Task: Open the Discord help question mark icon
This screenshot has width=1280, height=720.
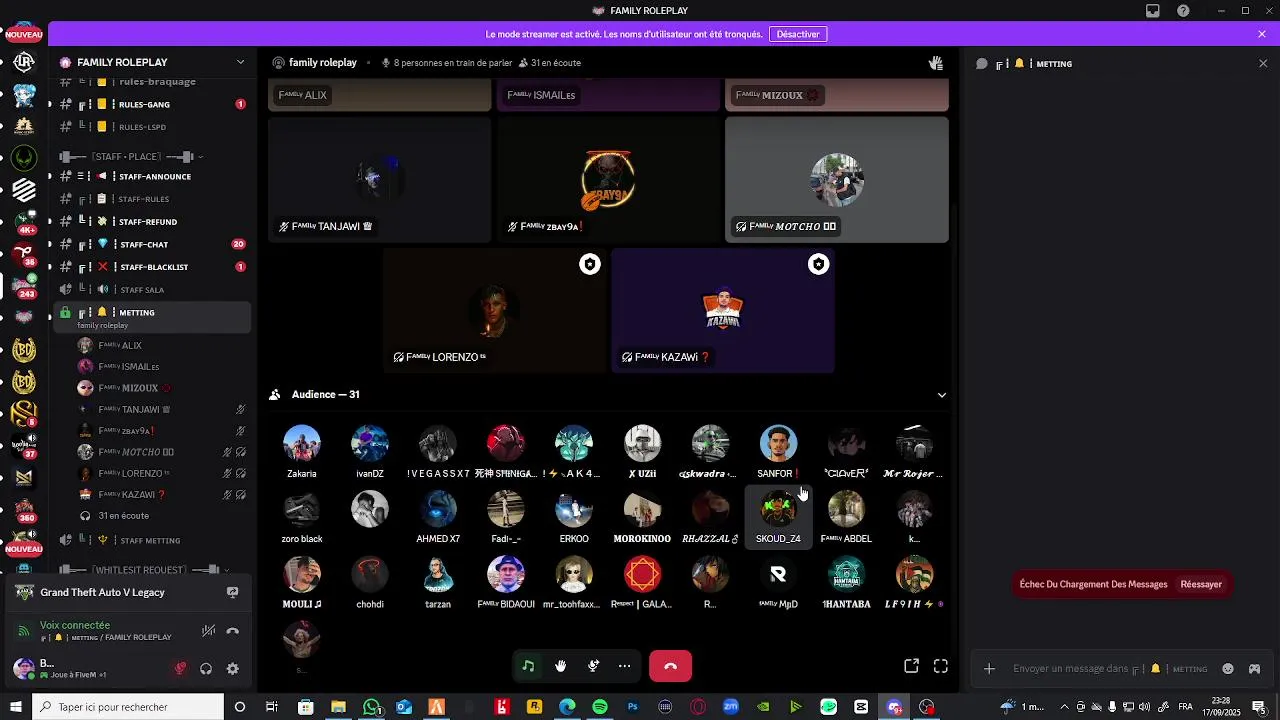Action: coord(1184,11)
